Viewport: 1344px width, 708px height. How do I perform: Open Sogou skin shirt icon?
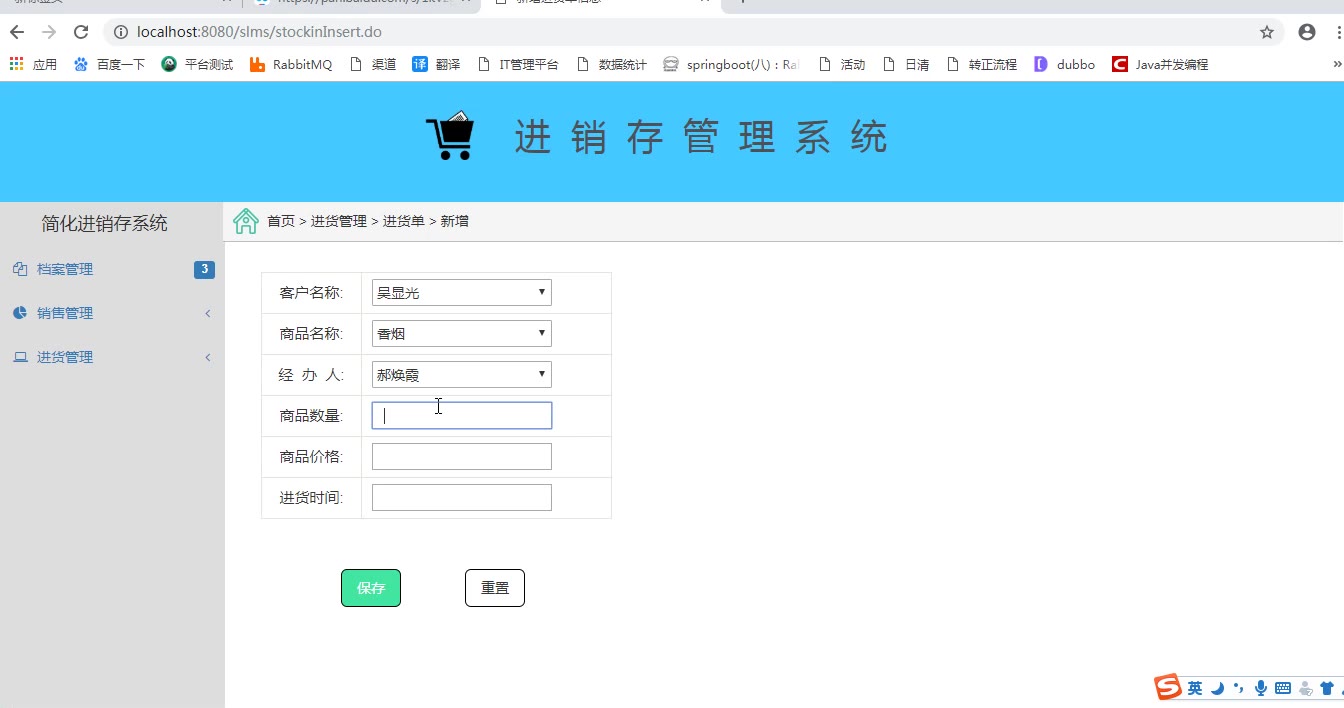tap(1327, 688)
